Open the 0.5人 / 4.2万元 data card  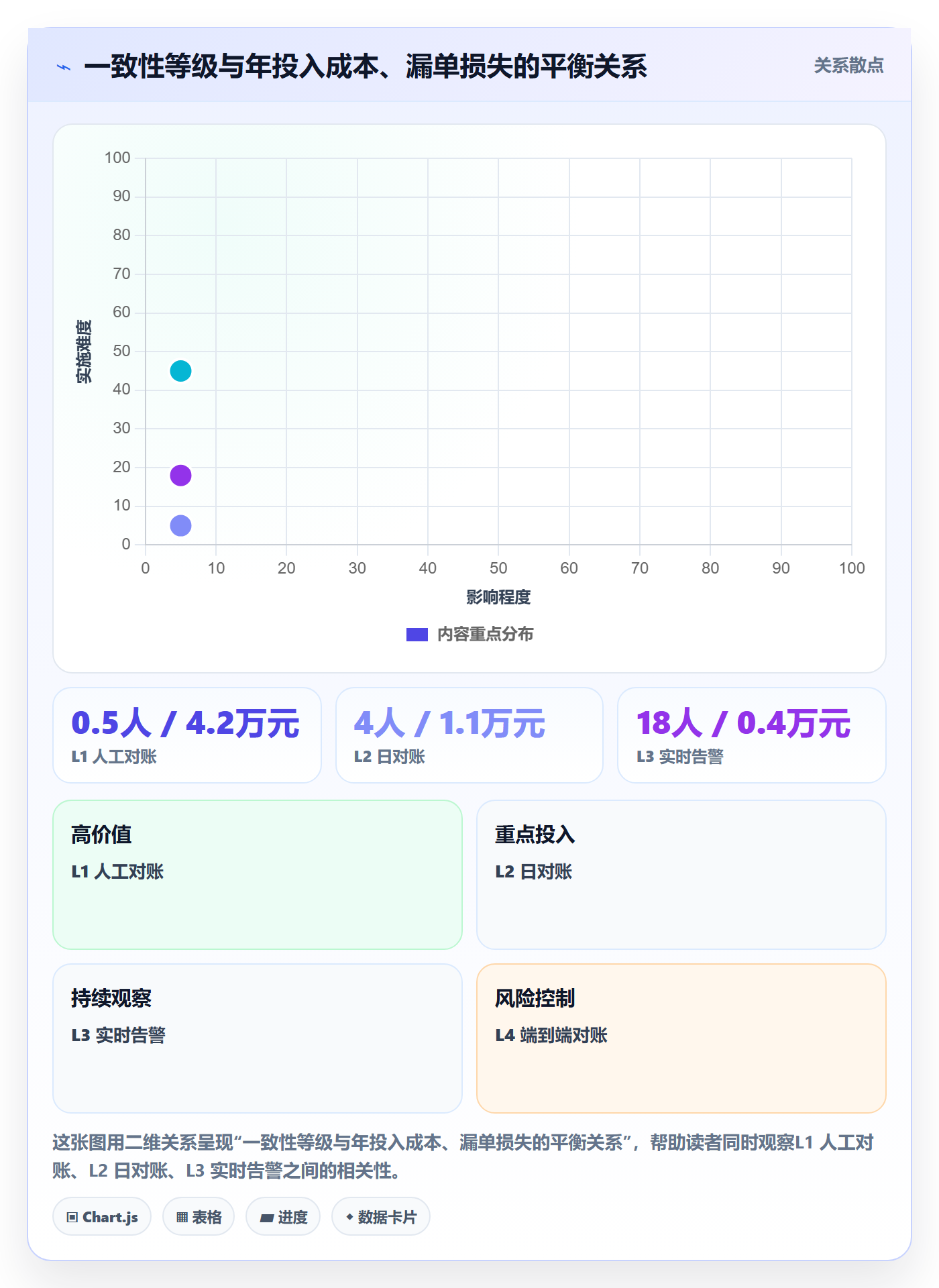click(x=187, y=735)
